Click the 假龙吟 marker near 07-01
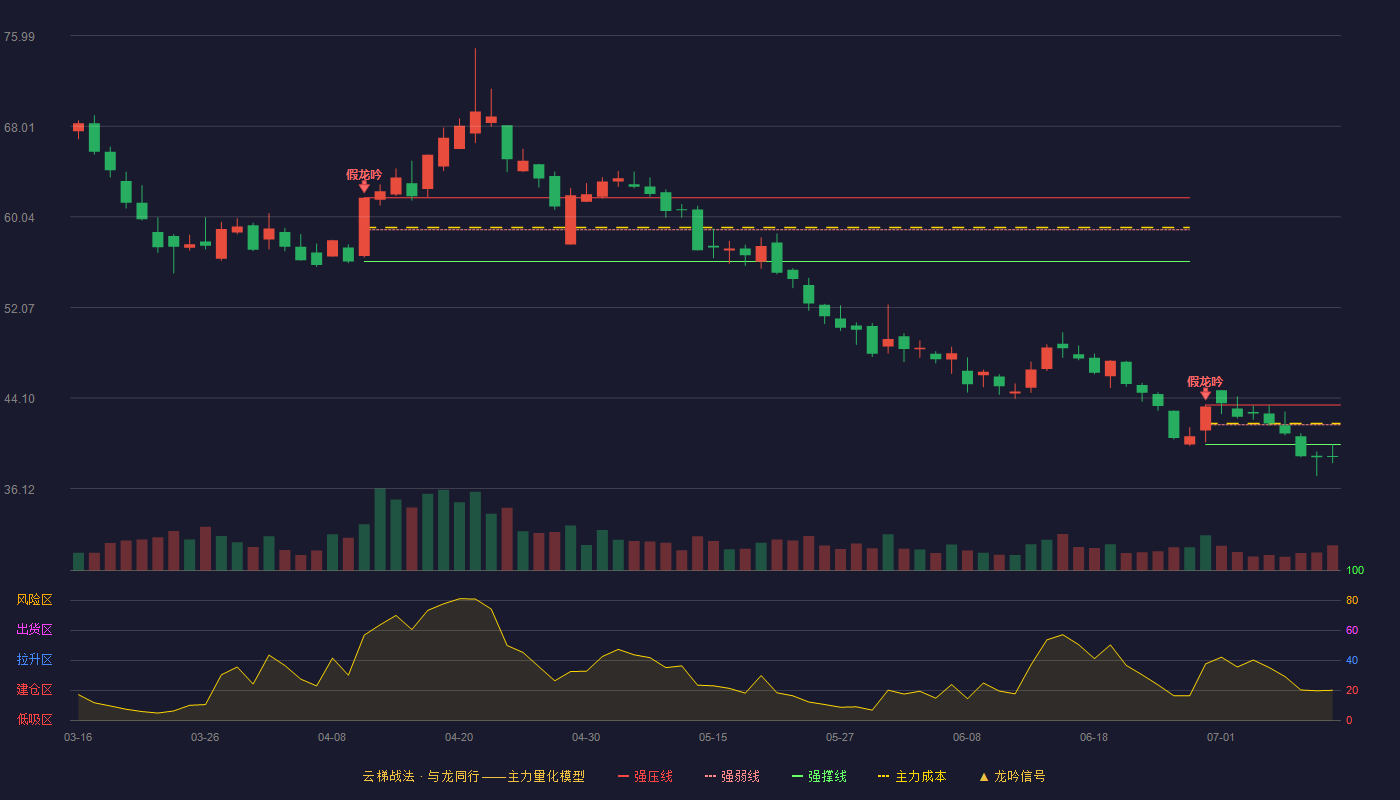Screen dimensions: 1400x800 pyautogui.click(x=1205, y=388)
